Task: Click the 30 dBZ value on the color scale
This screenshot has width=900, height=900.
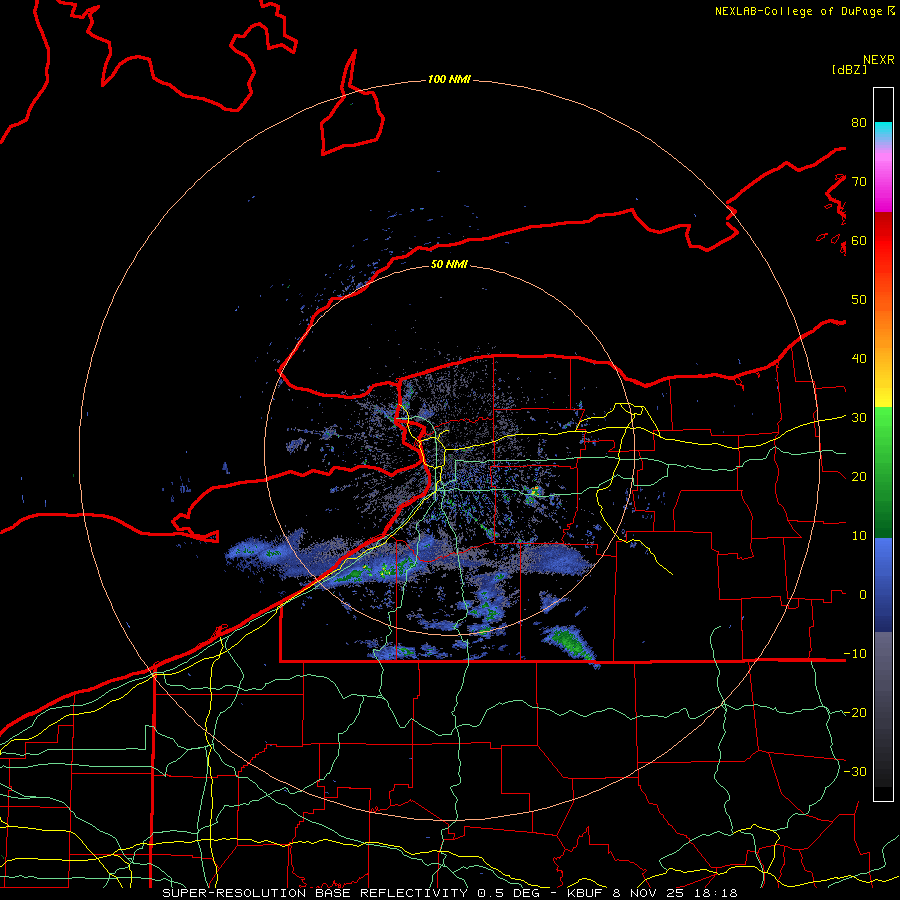Action: pos(859,417)
